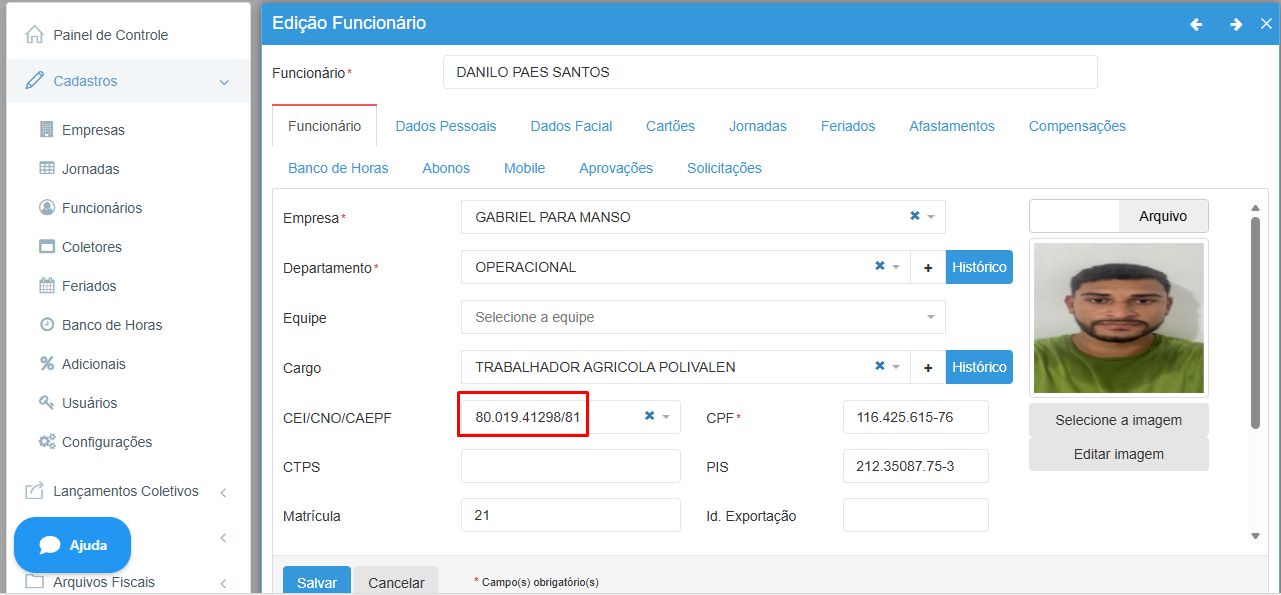Viewport: 1281px width, 595px height.
Task: Expand the Cargo dropdown arrow
Action: click(896, 367)
